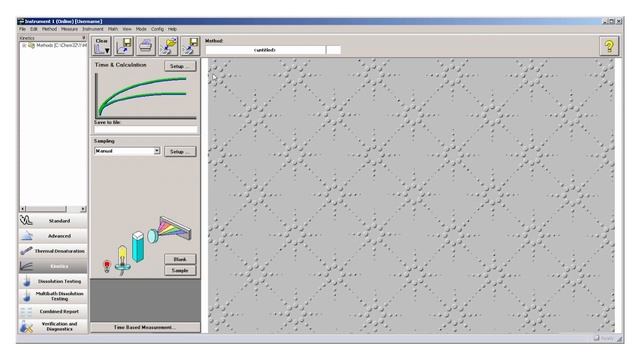
Task: Click the Sample button
Action: [180, 271]
